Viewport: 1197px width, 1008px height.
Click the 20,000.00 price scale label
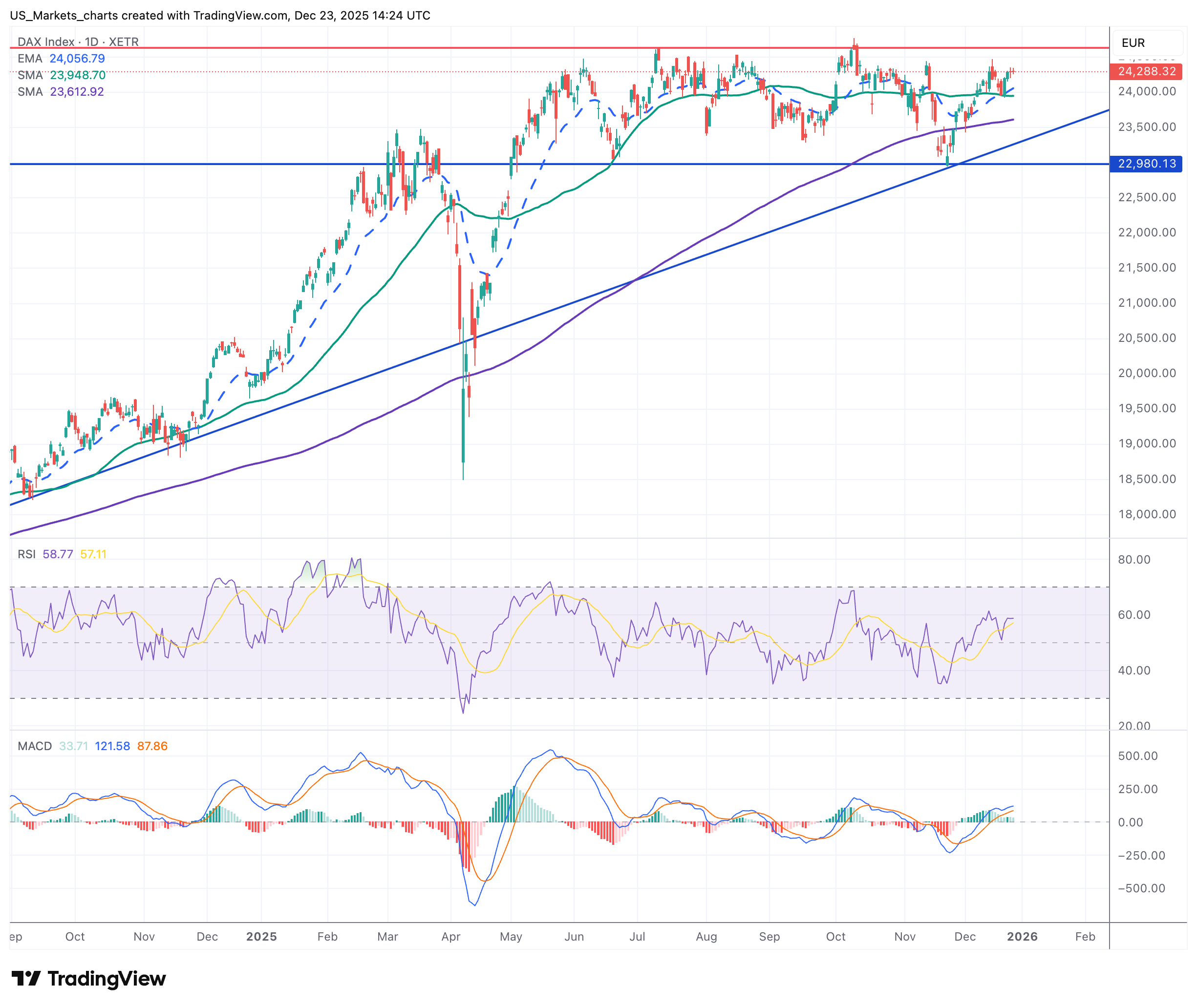(1146, 373)
